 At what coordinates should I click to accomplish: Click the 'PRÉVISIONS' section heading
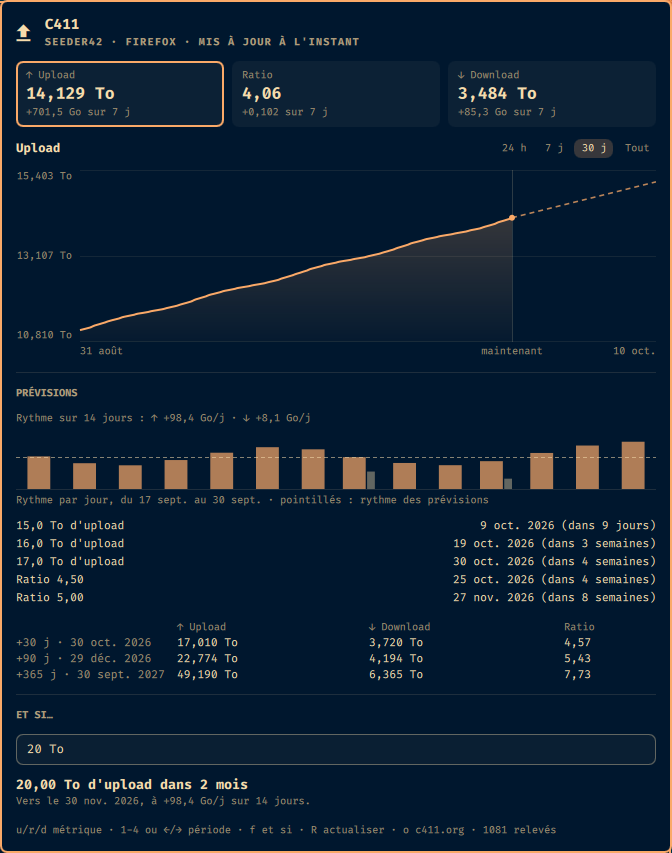pyautogui.click(x=47, y=393)
